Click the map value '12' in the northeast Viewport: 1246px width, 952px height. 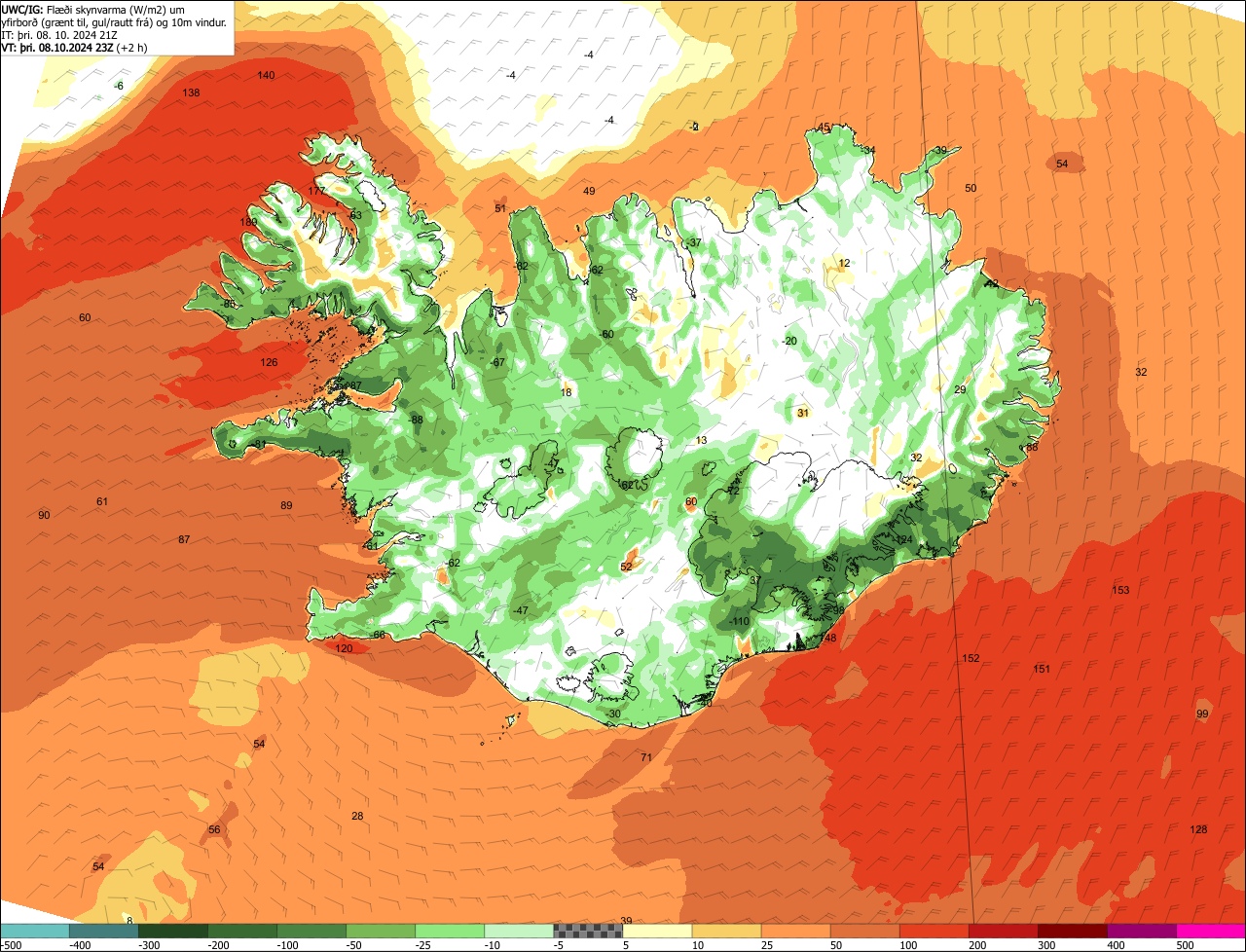tap(844, 264)
